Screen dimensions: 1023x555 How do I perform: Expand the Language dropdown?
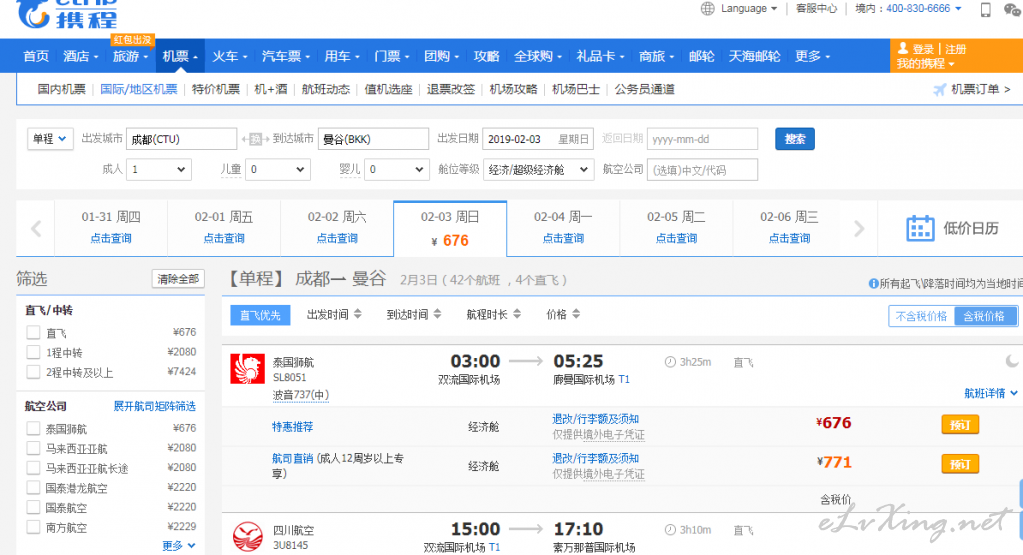tap(749, 8)
